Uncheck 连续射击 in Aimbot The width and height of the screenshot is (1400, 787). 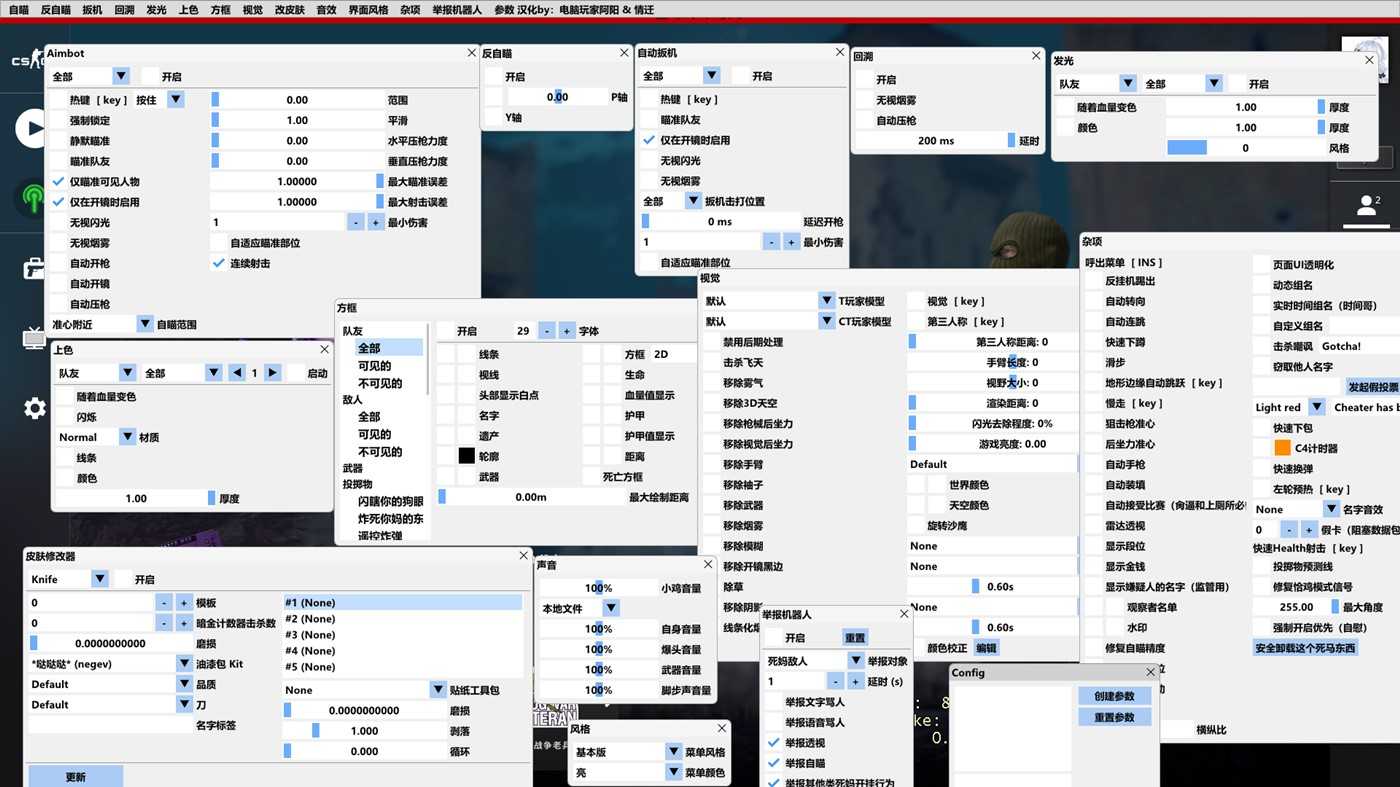point(219,263)
